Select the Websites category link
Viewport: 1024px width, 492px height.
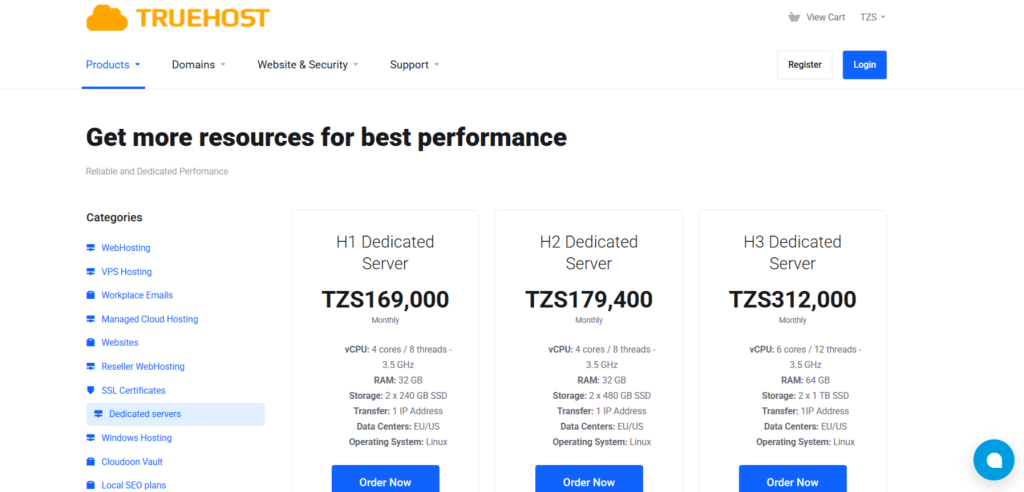(120, 342)
